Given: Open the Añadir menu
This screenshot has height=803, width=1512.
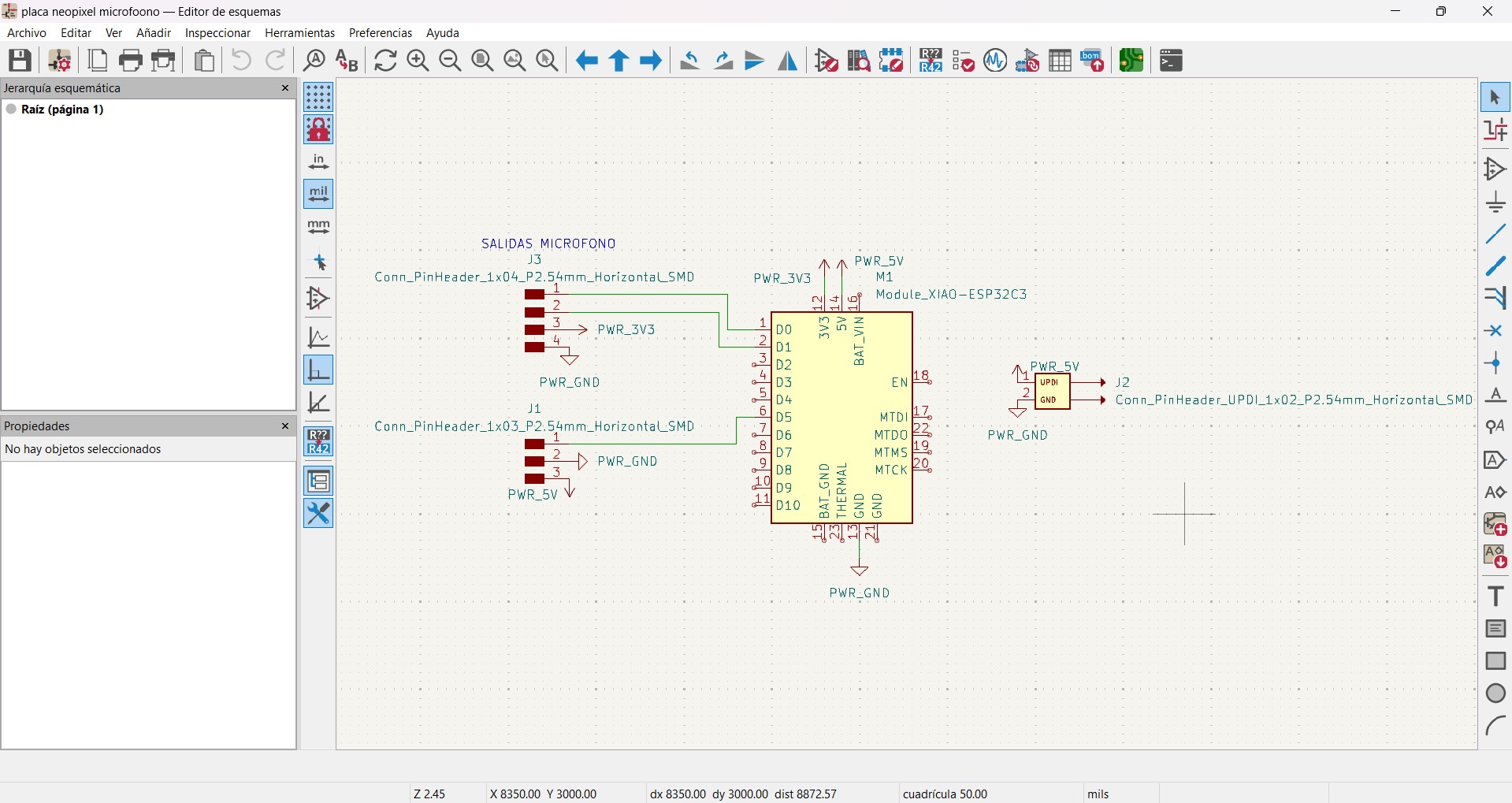Looking at the screenshot, I should (154, 33).
